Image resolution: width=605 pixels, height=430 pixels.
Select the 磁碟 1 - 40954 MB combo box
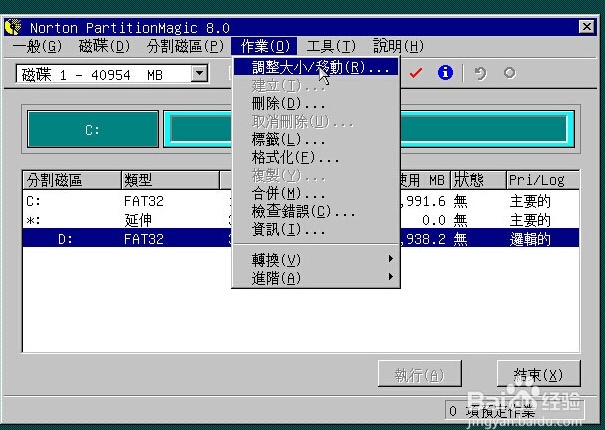pos(112,74)
